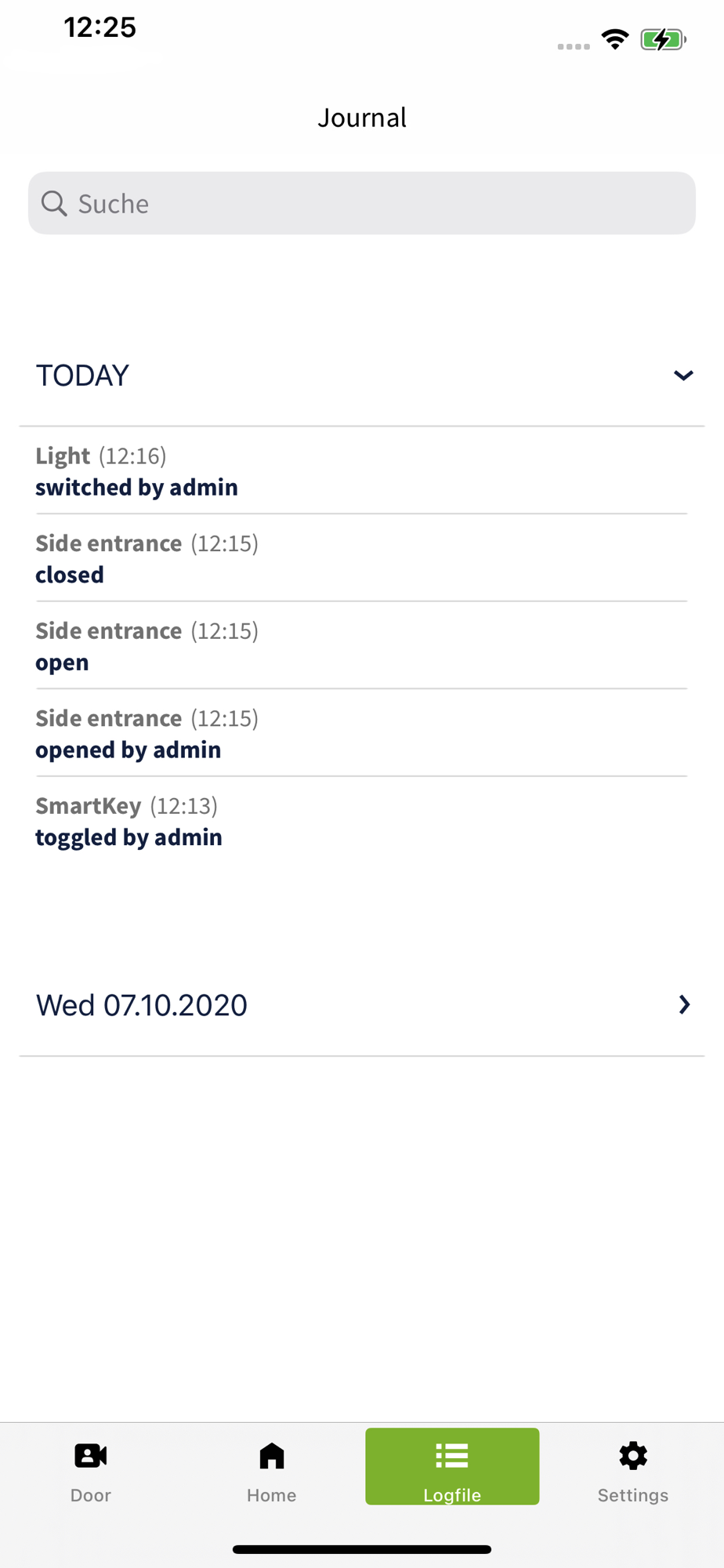Image resolution: width=724 pixels, height=1568 pixels.
Task: Tap the TODAY section header
Action: coord(362,376)
